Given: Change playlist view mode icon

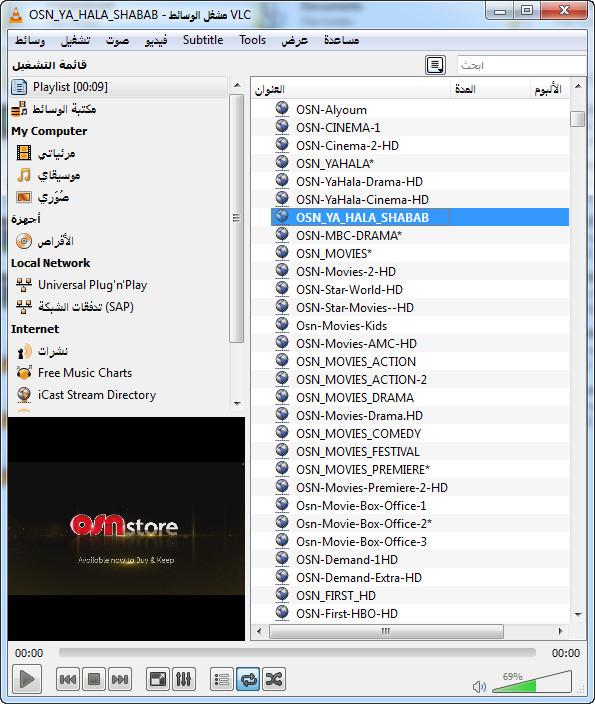Looking at the screenshot, I should pyautogui.click(x=435, y=65).
